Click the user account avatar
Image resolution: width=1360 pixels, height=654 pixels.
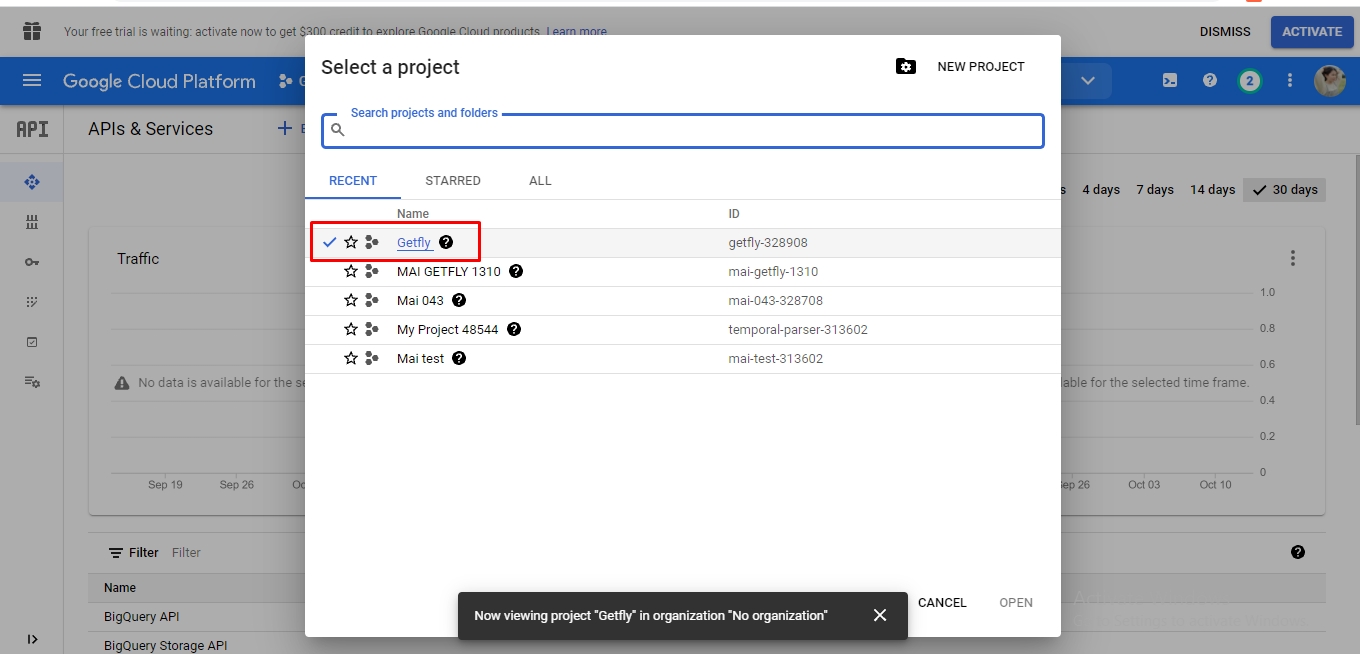pos(1329,81)
